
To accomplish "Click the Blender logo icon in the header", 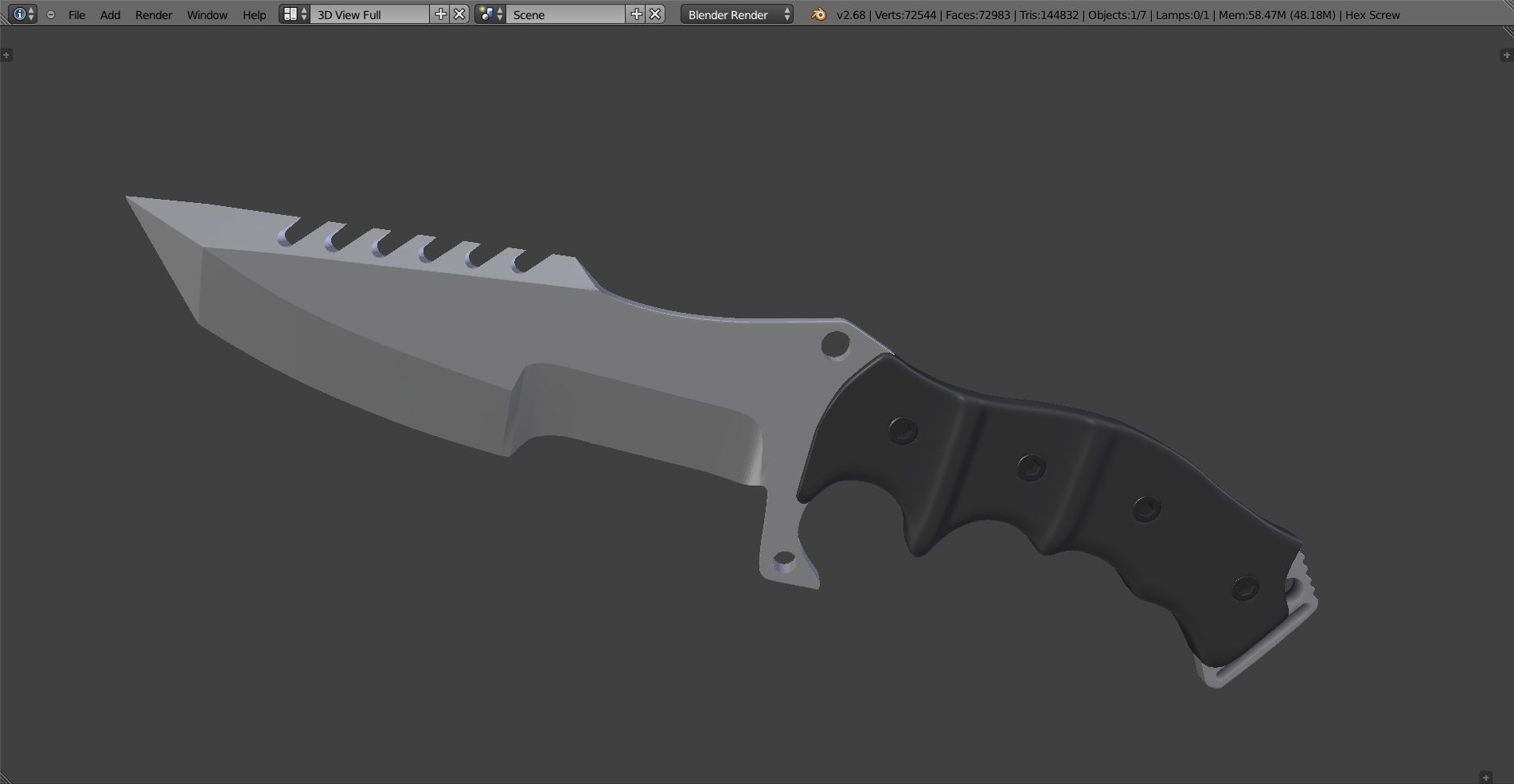I will 818,14.
